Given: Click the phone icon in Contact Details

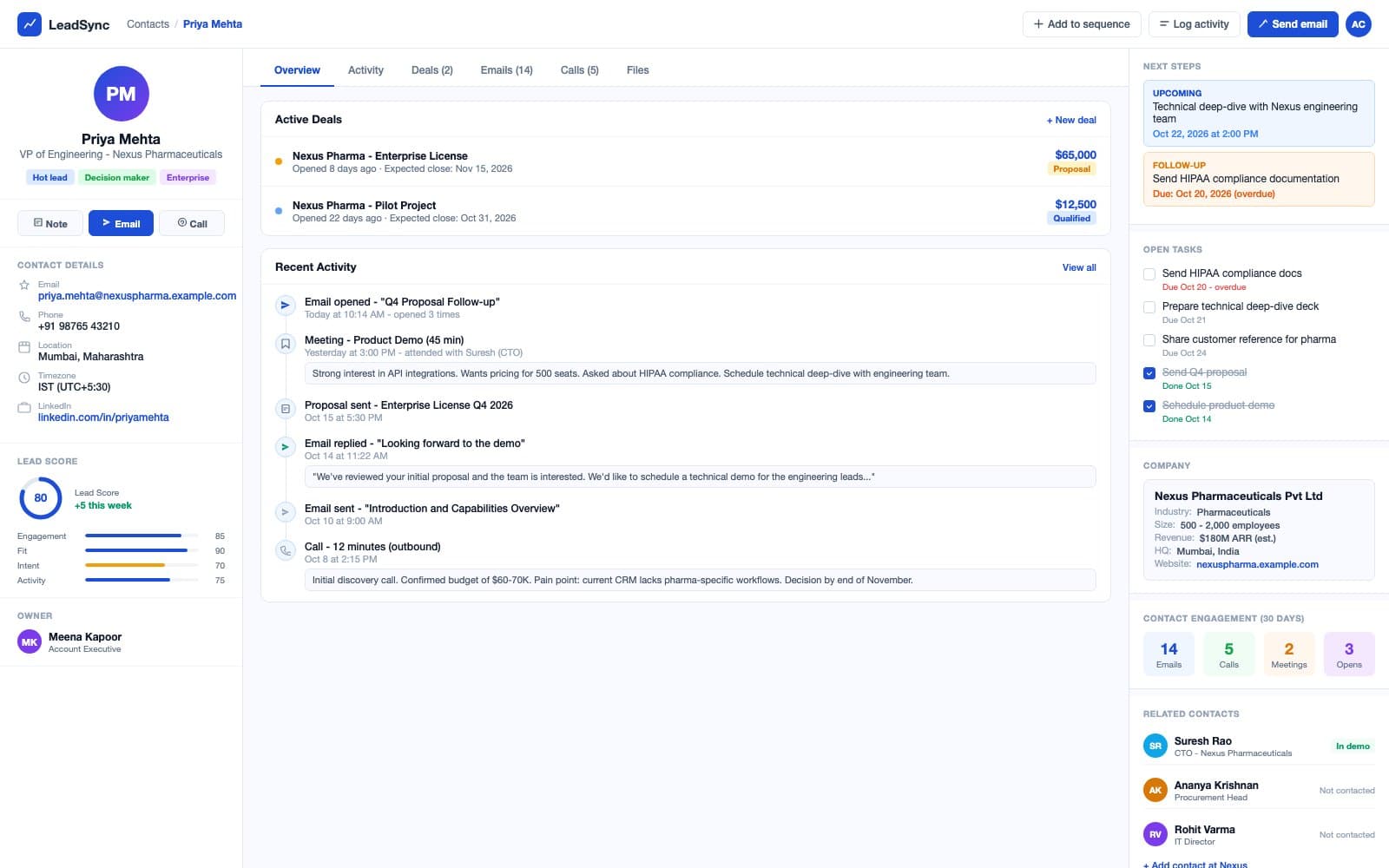Looking at the screenshot, I should tap(24, 317).
